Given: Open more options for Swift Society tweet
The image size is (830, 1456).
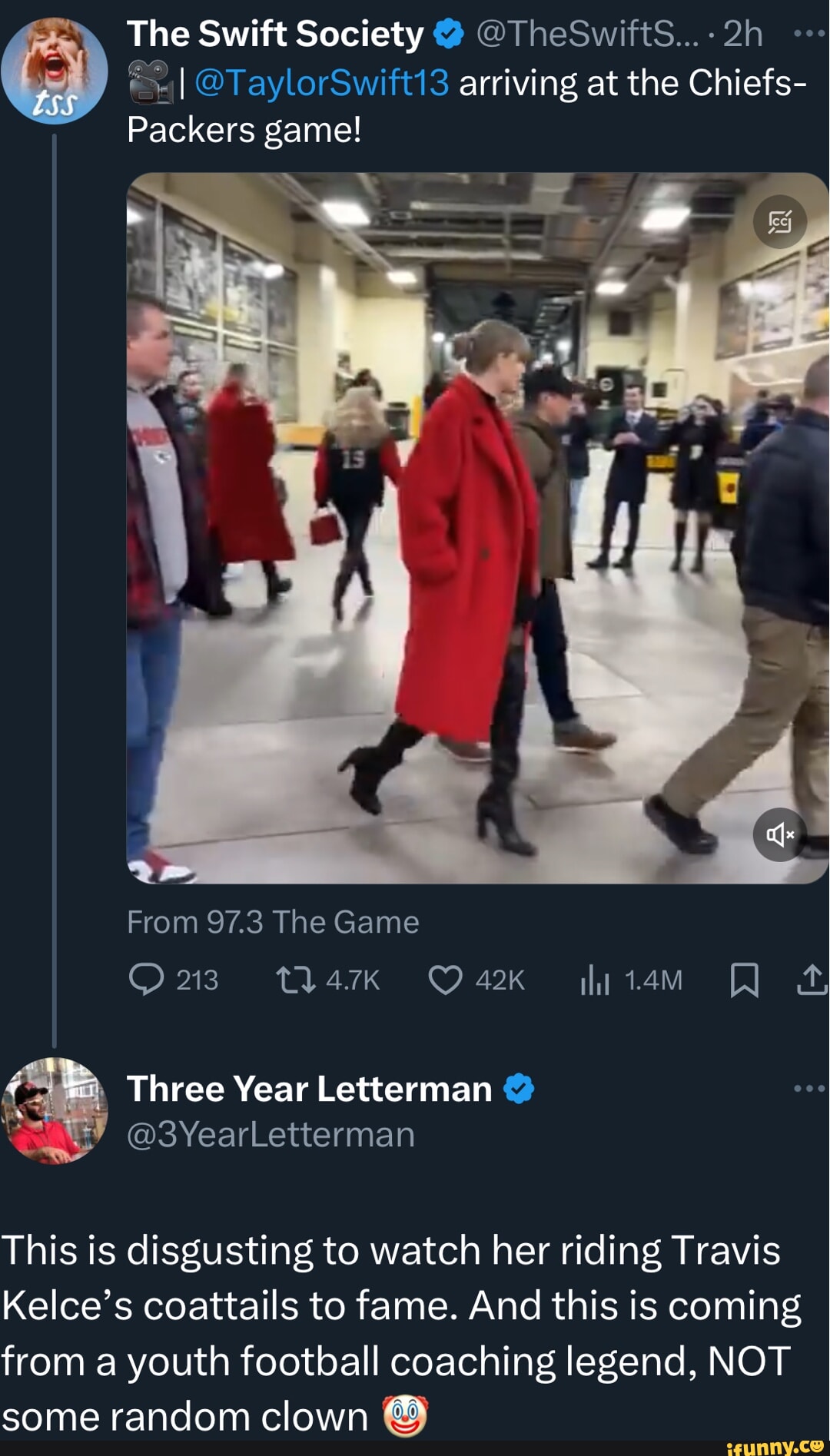Looking at the screenshot, I should tap(808, 35).
